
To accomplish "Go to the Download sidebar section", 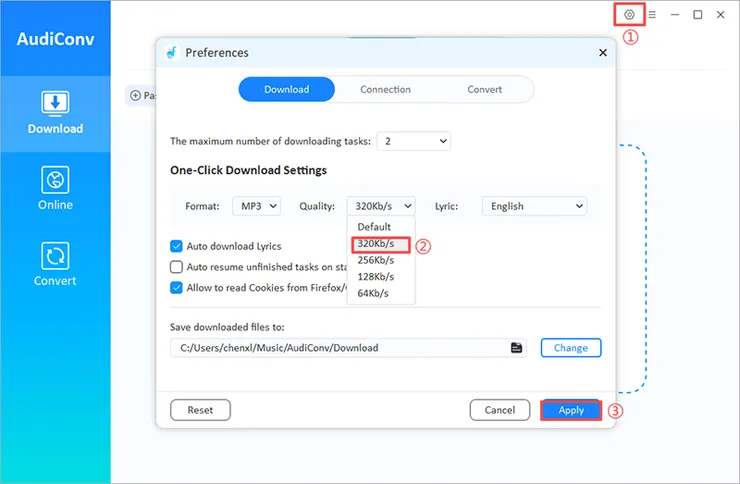I will click(55, 112).
